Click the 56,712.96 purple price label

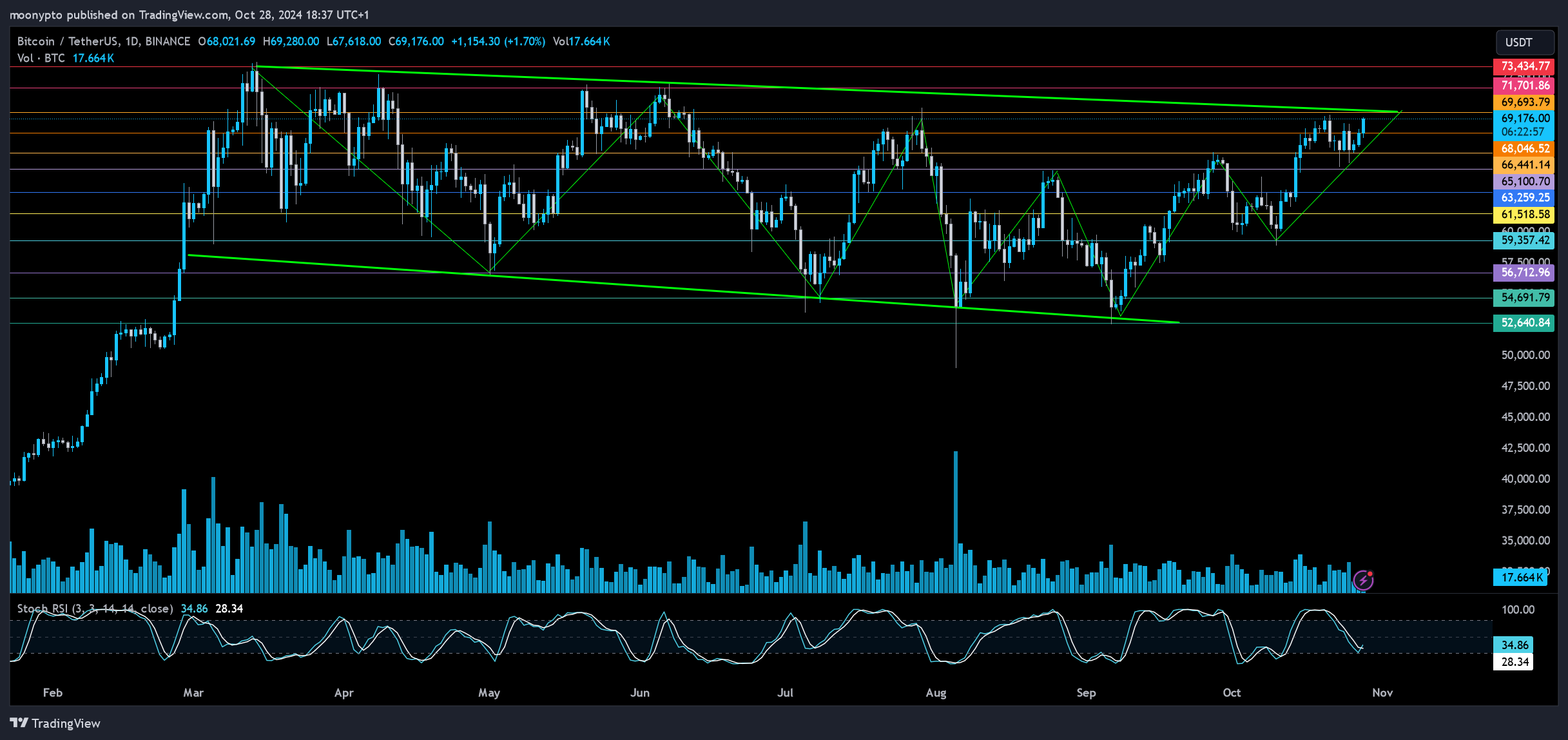[x=1524, y=273]
